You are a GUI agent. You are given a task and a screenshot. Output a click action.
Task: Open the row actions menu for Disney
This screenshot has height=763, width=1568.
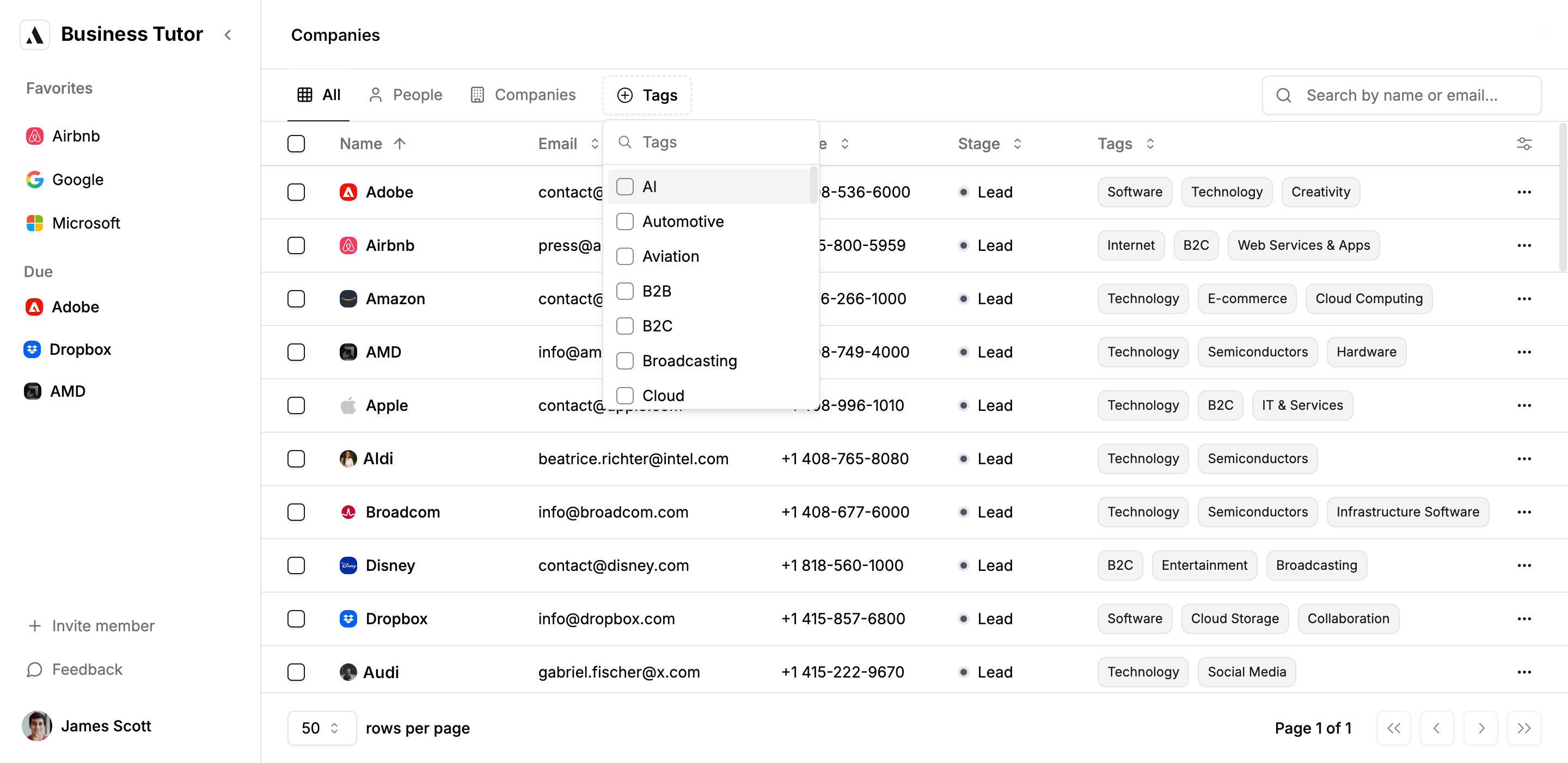coord(1524,565)
